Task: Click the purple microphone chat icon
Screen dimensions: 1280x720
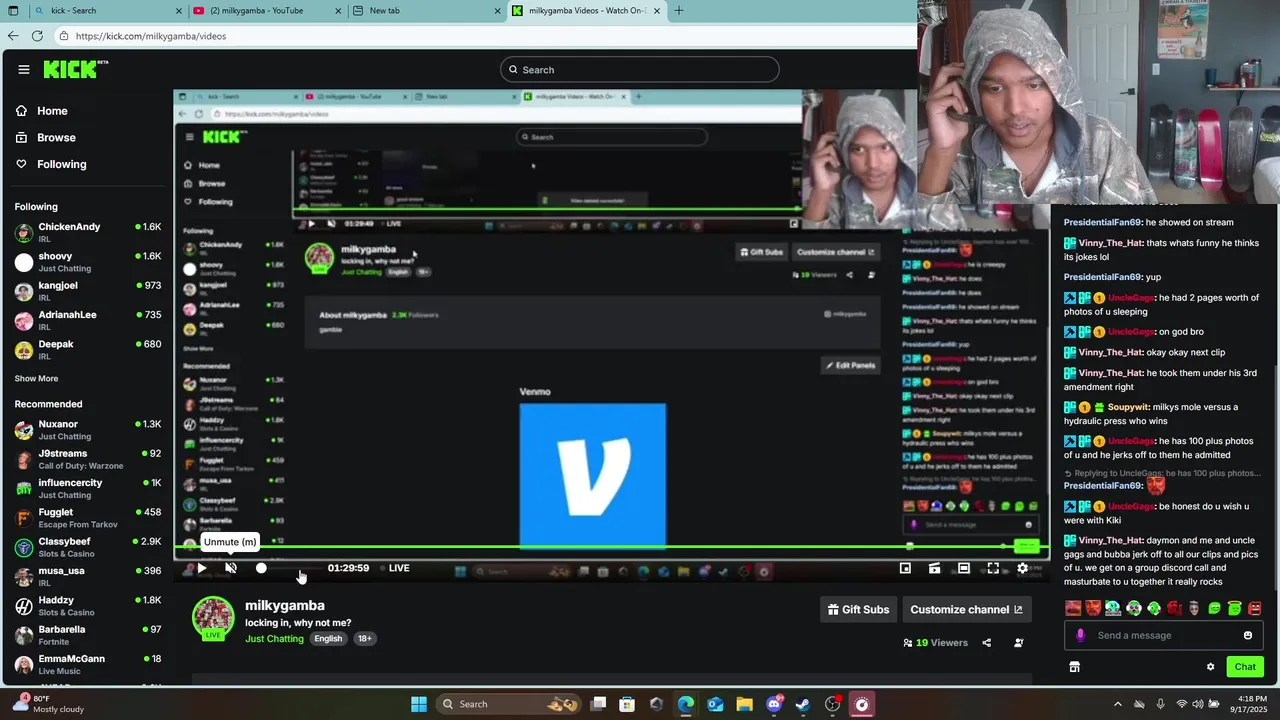Action: tap(1080, 635)
